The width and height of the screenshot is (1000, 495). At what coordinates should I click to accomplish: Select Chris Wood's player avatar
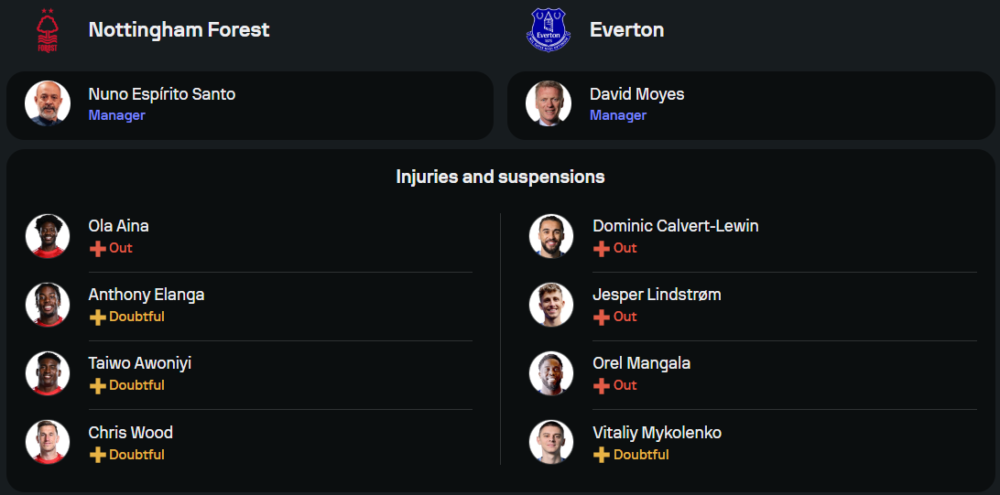coord(48,442)
